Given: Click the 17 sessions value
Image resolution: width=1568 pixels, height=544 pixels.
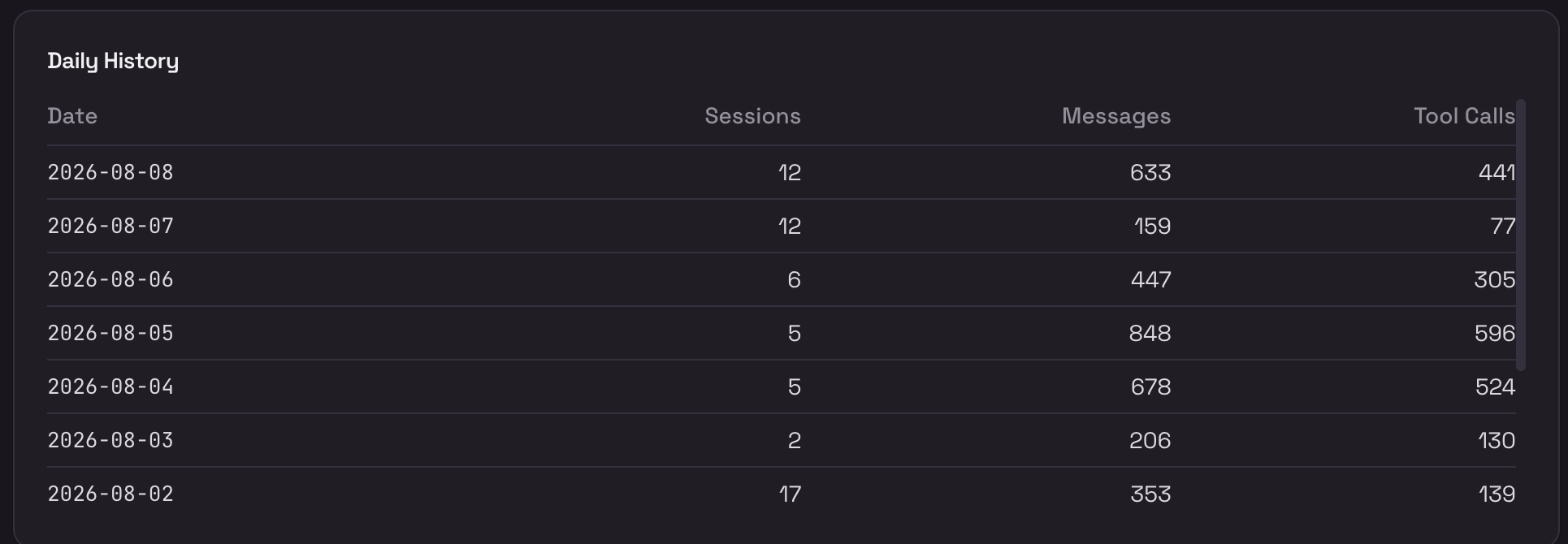Looking at the screenshot, I should click(x=790, y=494).
